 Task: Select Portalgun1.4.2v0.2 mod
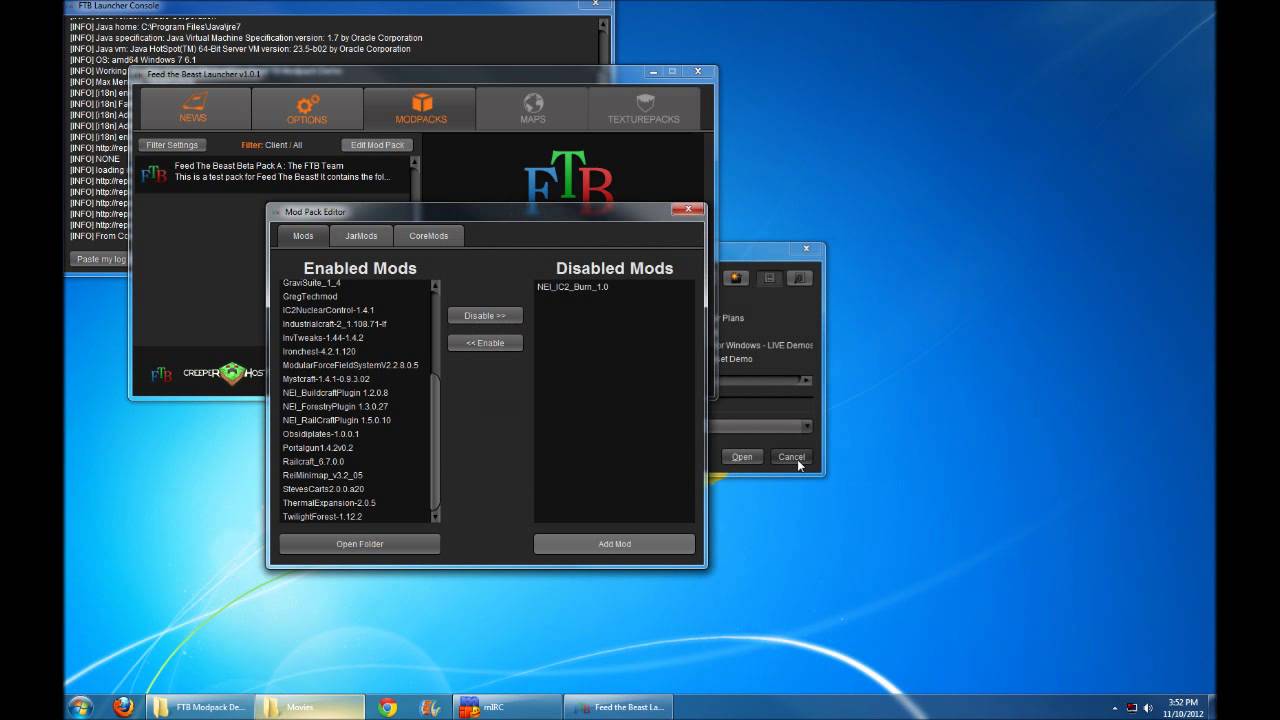pos(318,448)
